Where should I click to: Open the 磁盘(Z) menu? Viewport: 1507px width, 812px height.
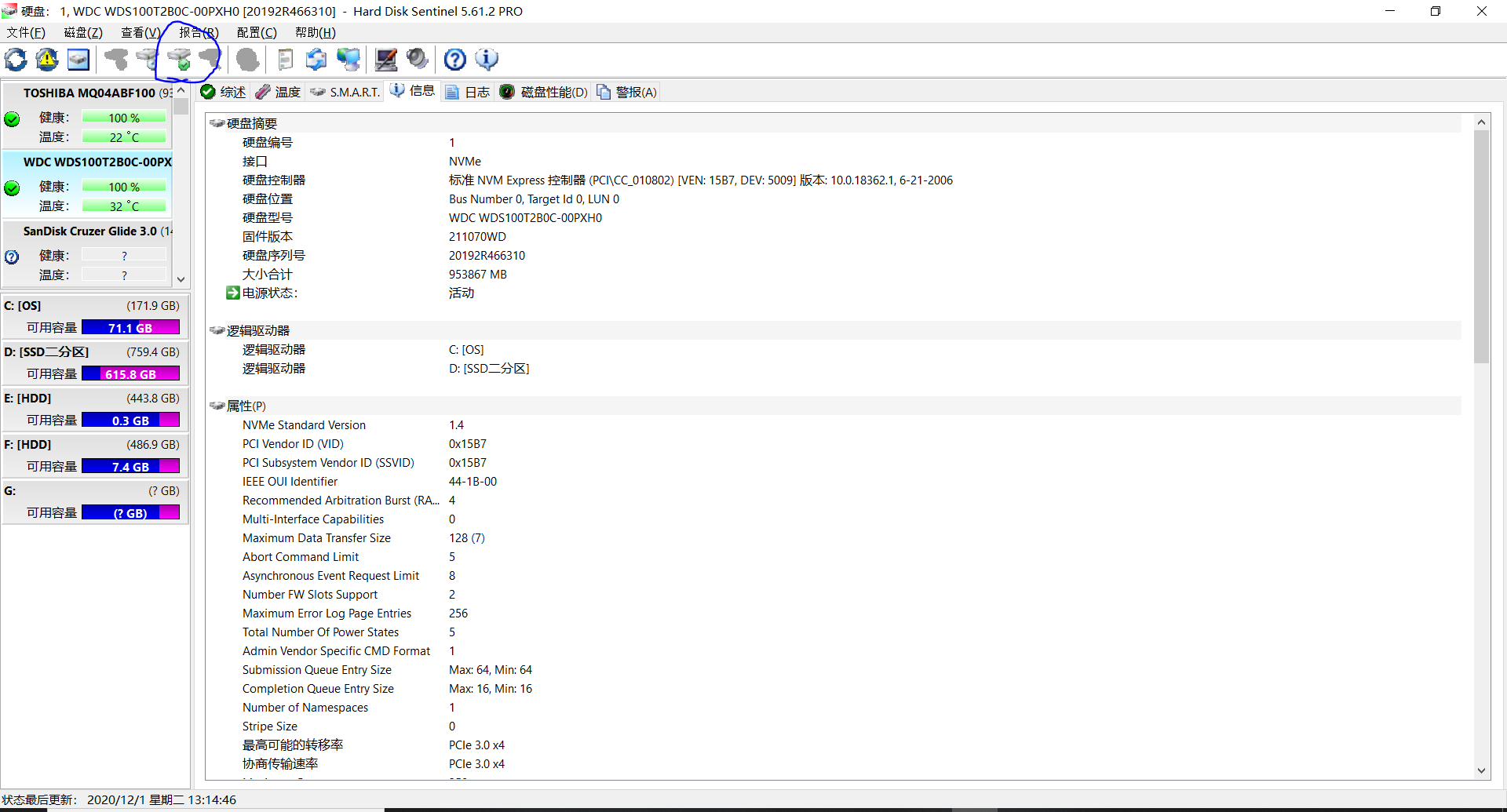[x=83, y=32]
